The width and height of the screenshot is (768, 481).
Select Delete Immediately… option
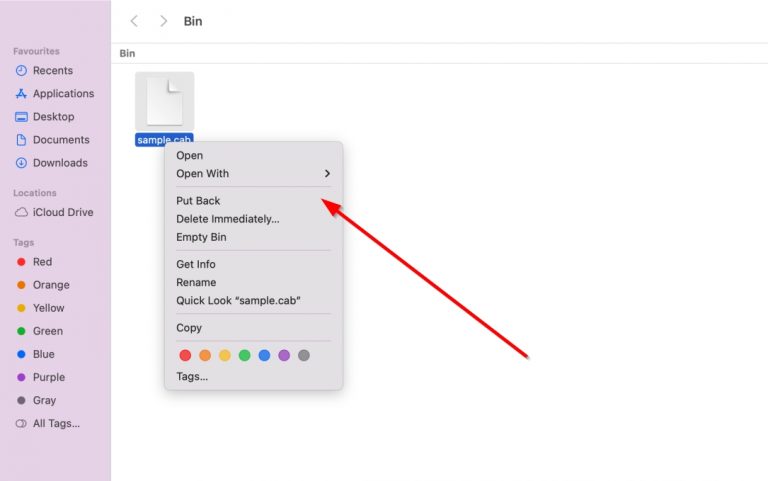coord(227,219)
